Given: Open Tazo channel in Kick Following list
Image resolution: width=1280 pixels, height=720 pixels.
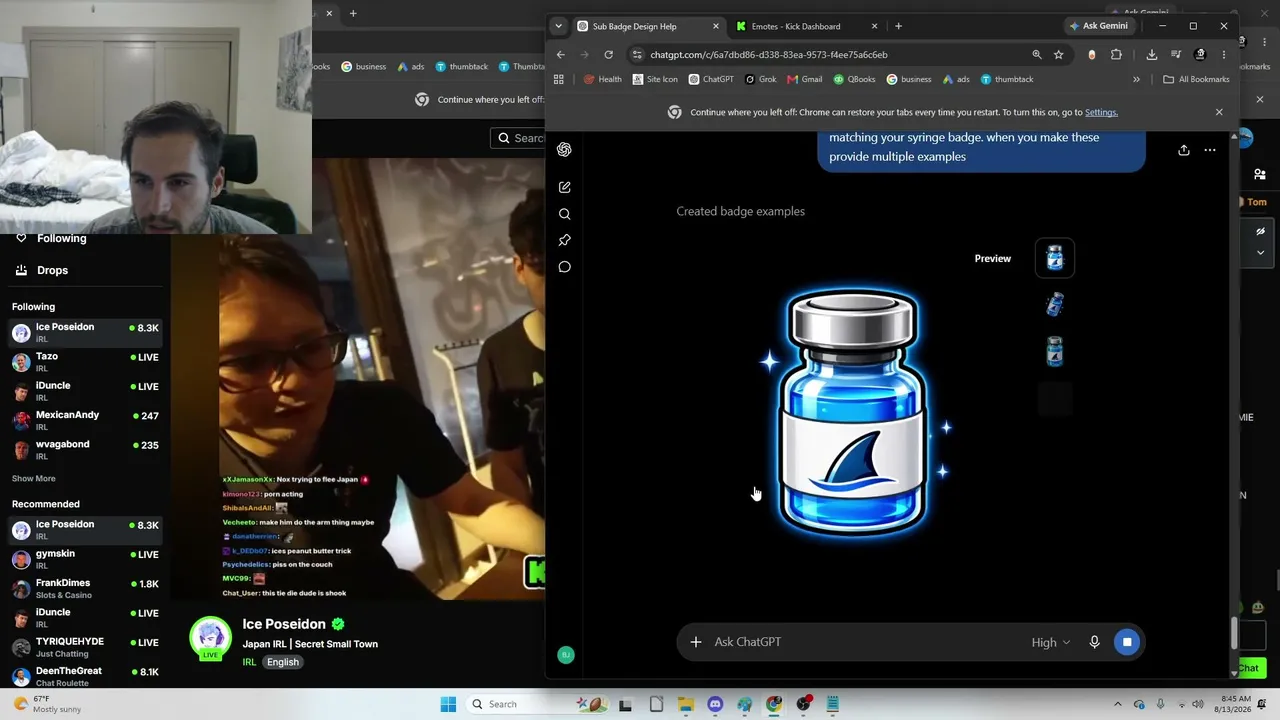Looking at the screenshot, I should coord(85,361).
